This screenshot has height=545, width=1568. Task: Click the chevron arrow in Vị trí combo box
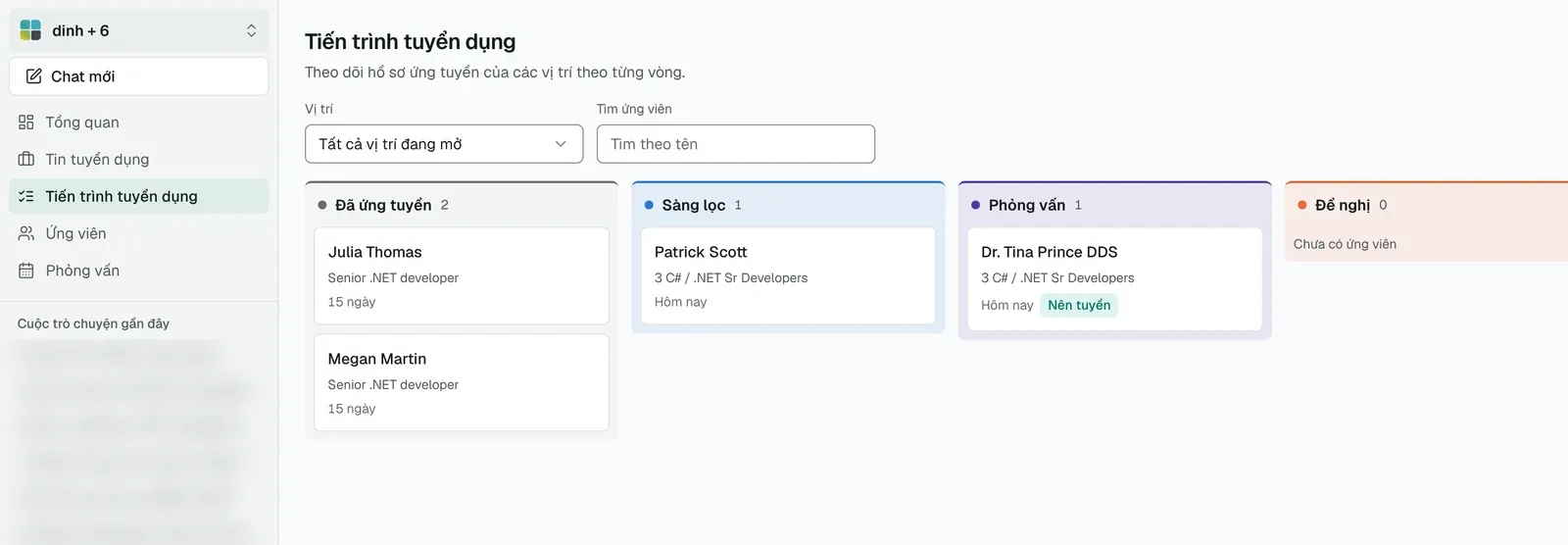tap(561, 144)
